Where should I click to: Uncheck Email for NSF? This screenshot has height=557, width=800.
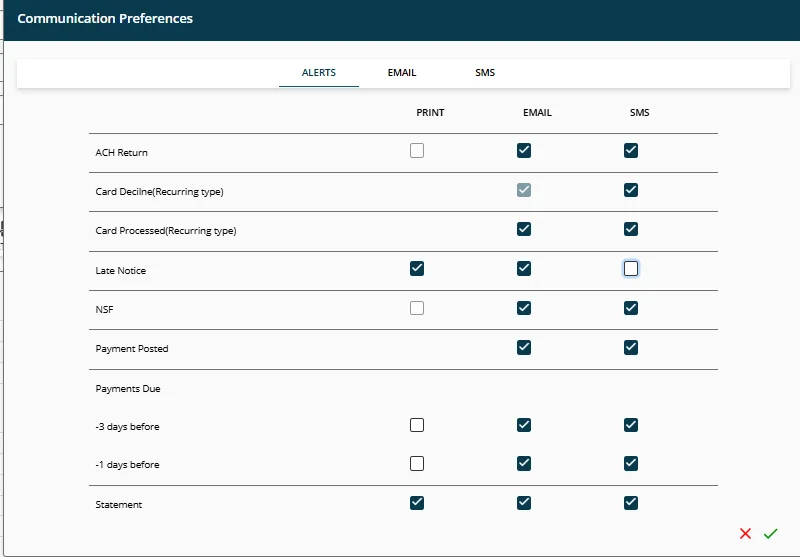[524, 308]
